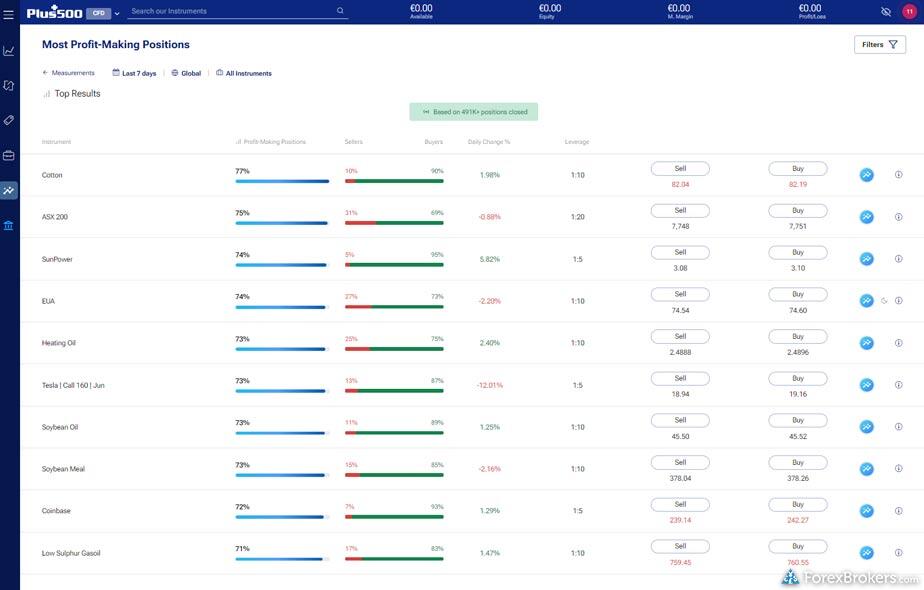Select the active insights tab in sidebar
This screenshot has width=924, height=590.
pyautogui.click(x=9, y=190)
